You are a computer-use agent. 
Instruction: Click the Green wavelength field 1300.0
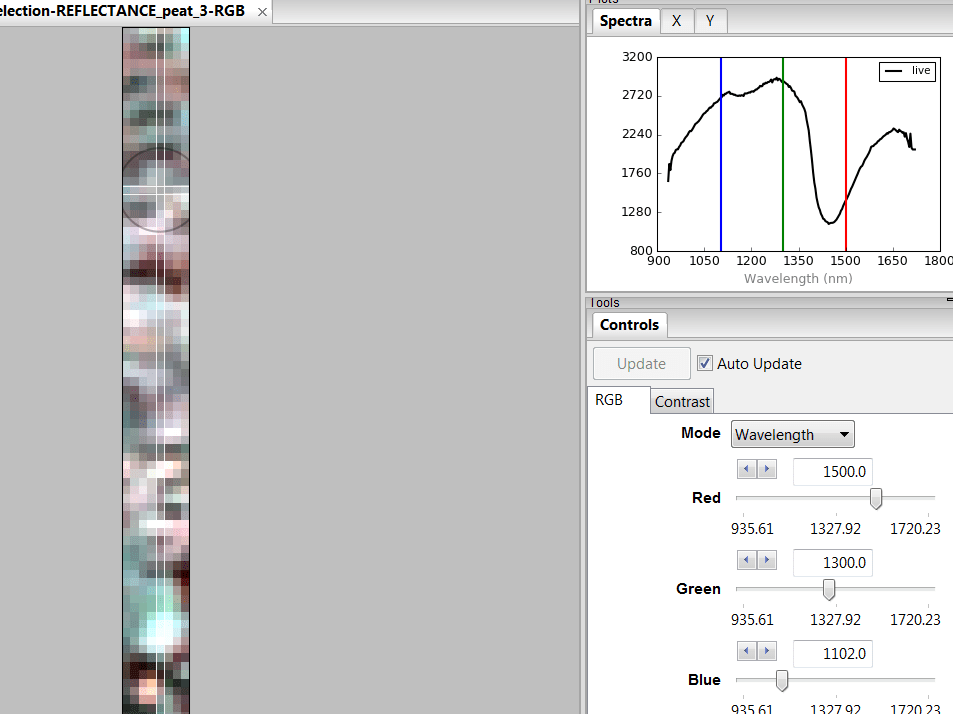[833, 563]
